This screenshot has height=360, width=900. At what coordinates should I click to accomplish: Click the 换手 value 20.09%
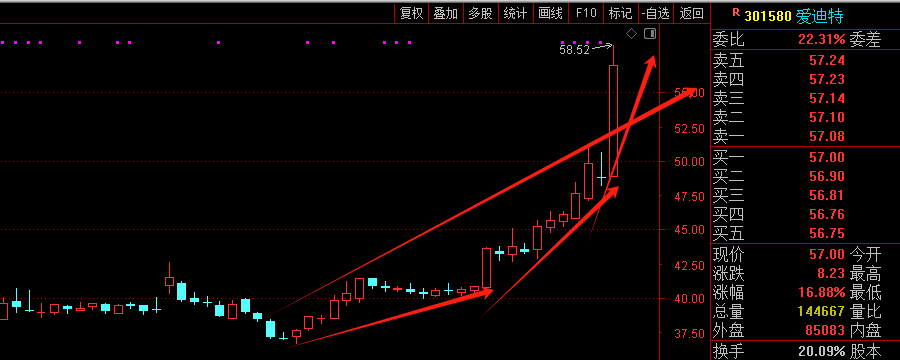click(x=821, y=351)
